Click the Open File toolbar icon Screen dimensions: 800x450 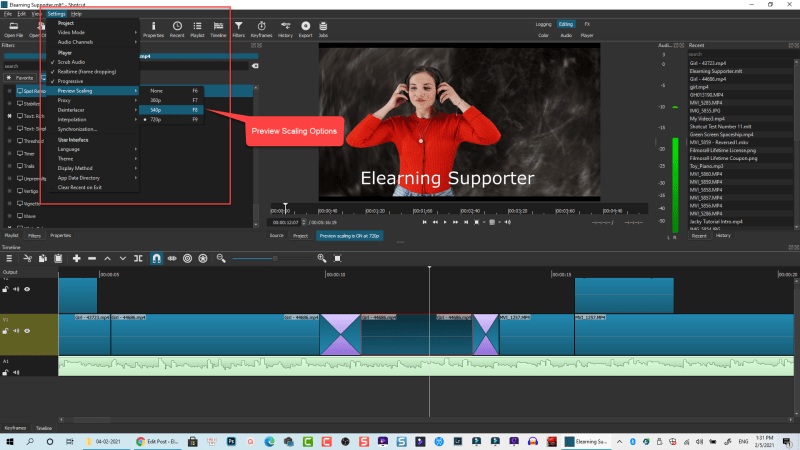click(13, 28)
